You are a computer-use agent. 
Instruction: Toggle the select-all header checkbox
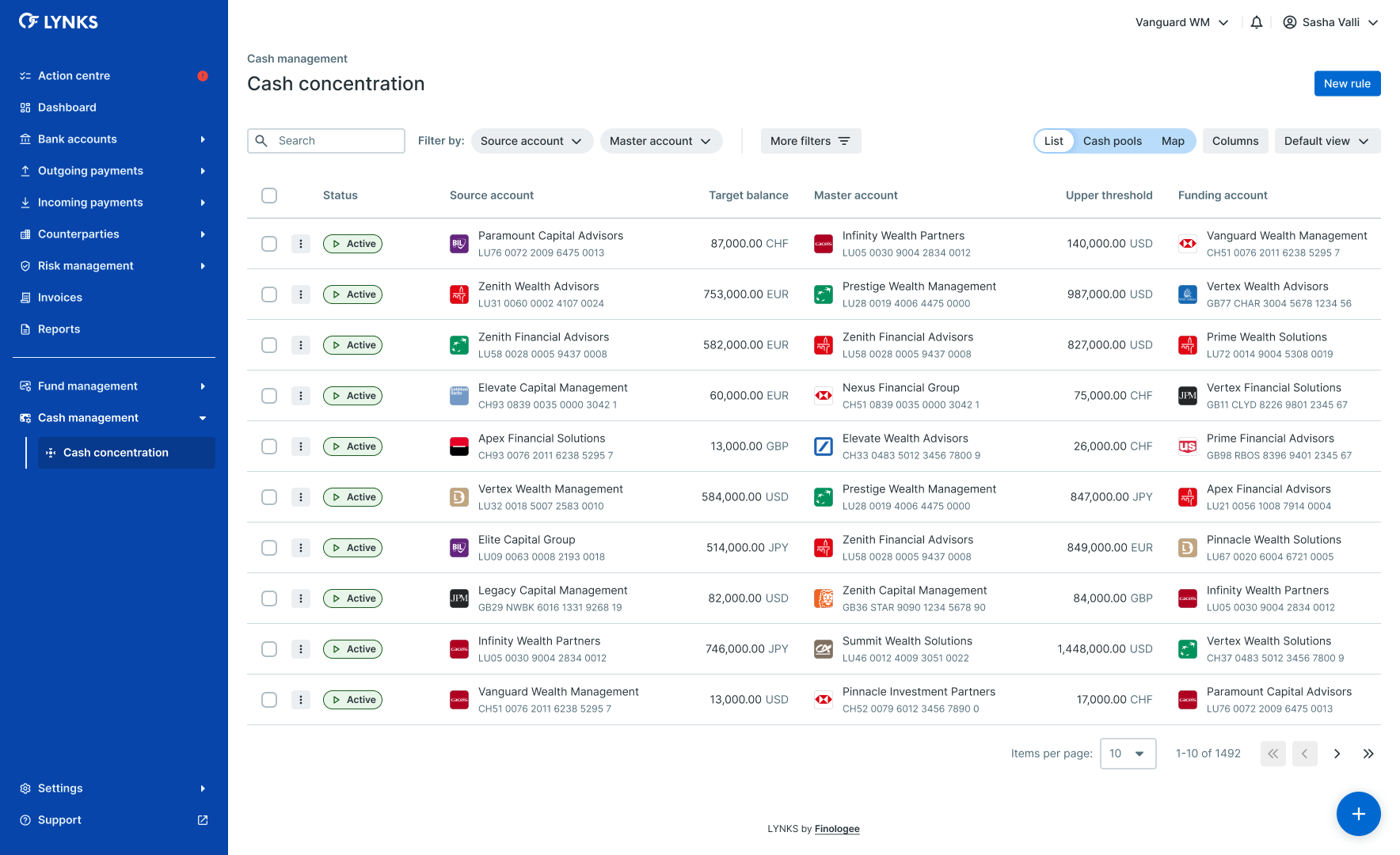pyautogui.click(x=269, y=196)
